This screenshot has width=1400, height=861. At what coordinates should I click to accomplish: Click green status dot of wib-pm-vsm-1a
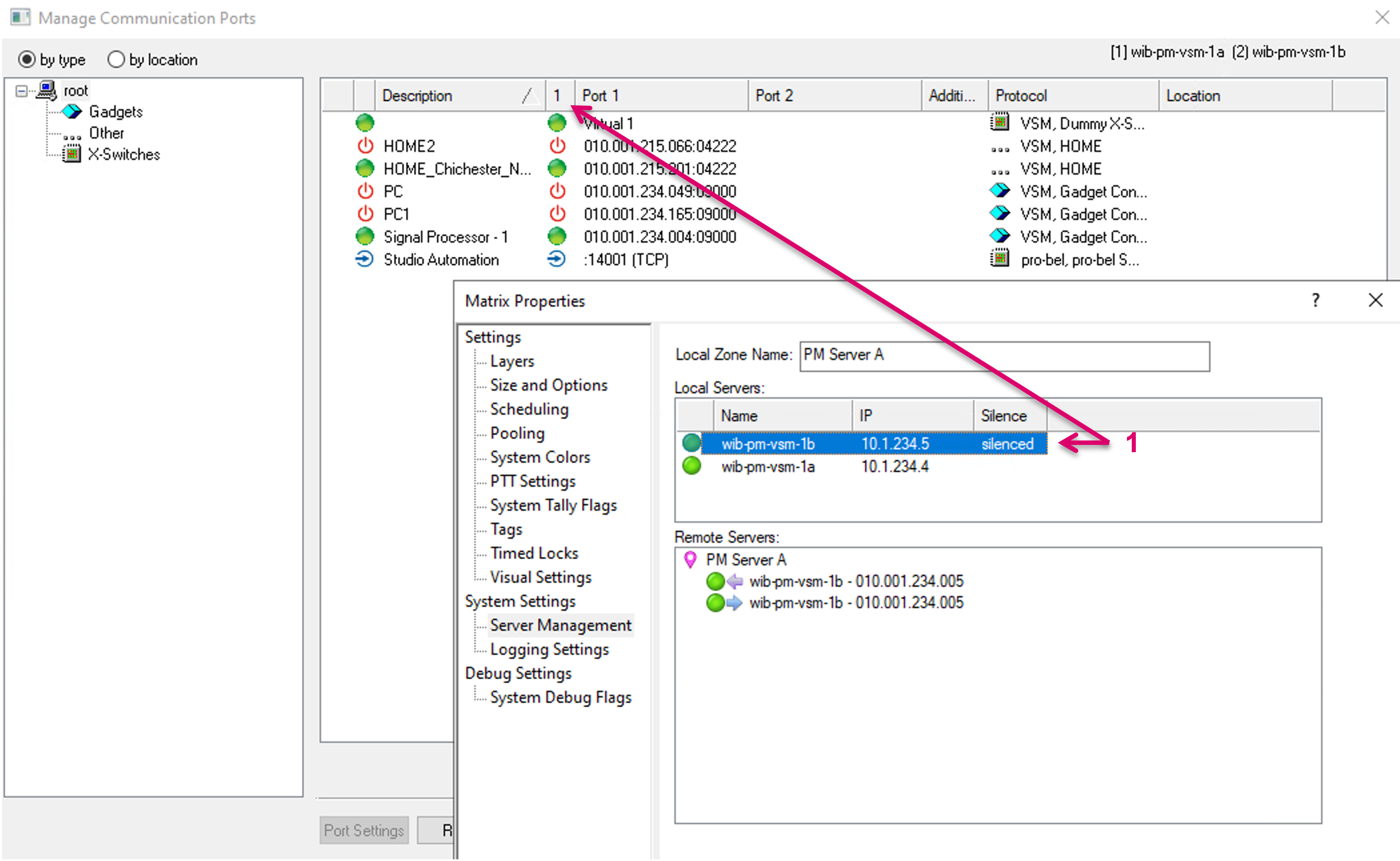coord(691,466)
